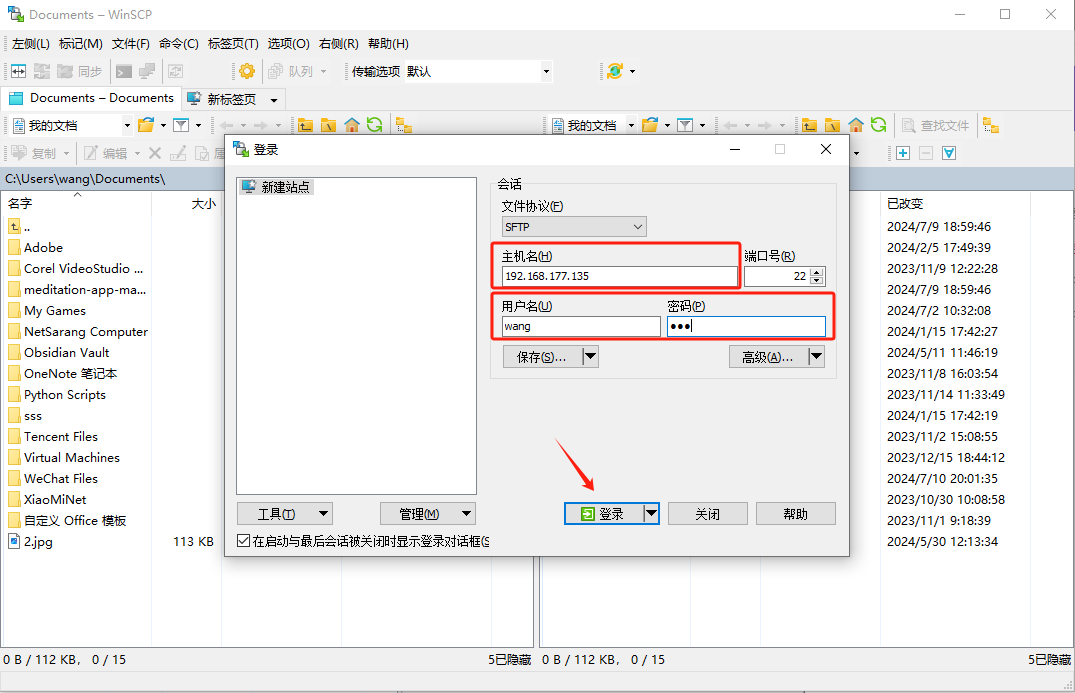The height and width of the screenshot is (693, 1075).
Task: Increase the port number with up spinner
Action: (x=817, y=272)
